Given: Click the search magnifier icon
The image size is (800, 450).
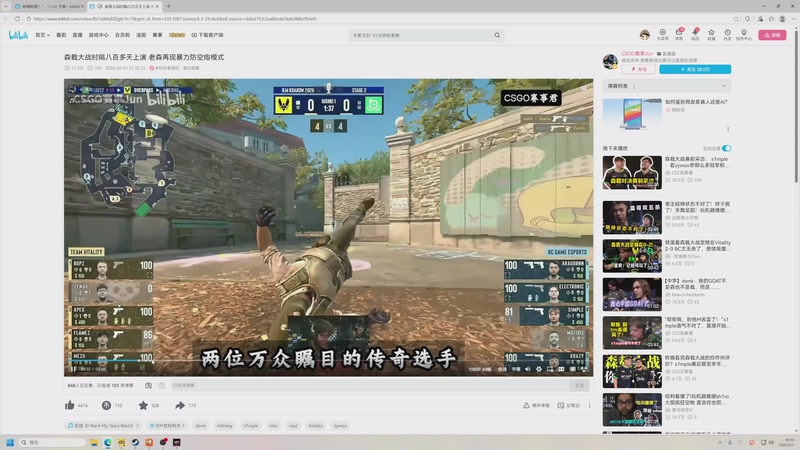Looking at the screenshot, I should (x=497, y=35).
